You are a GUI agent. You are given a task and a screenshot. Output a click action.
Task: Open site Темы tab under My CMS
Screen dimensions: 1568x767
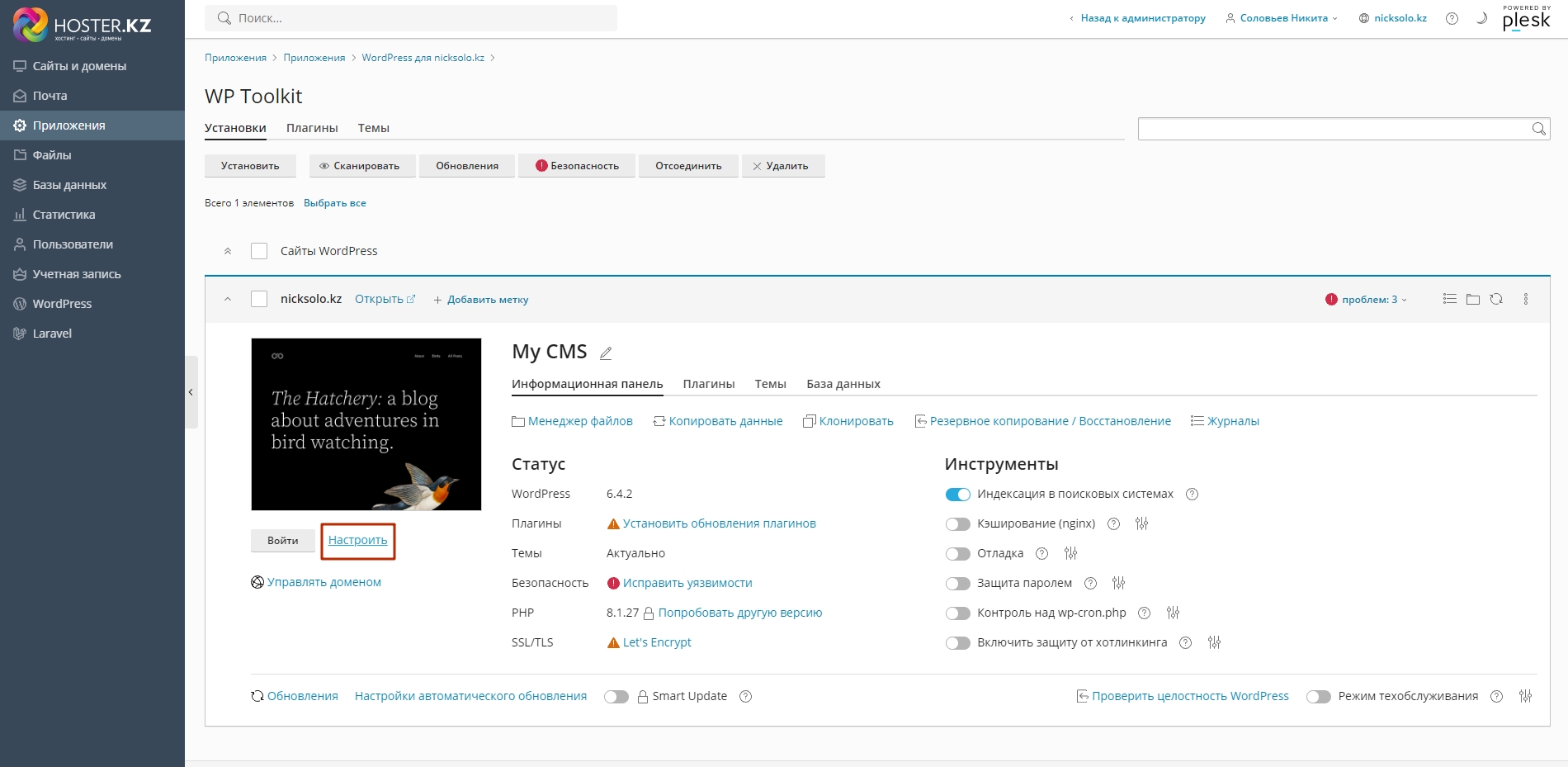(x=770, y=384)
